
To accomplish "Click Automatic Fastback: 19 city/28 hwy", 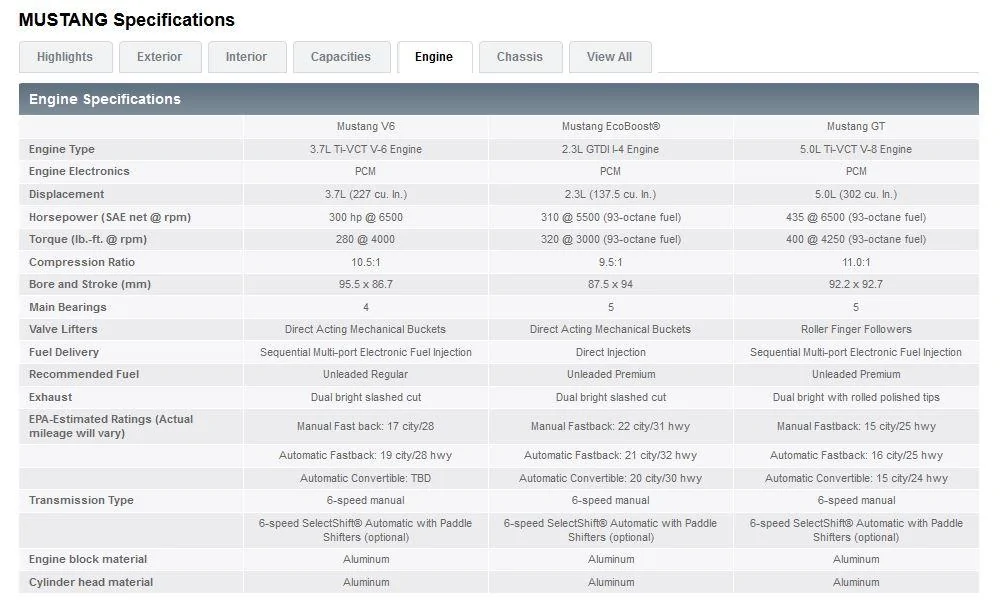I will pyautogui.click(x=365, y=455).
